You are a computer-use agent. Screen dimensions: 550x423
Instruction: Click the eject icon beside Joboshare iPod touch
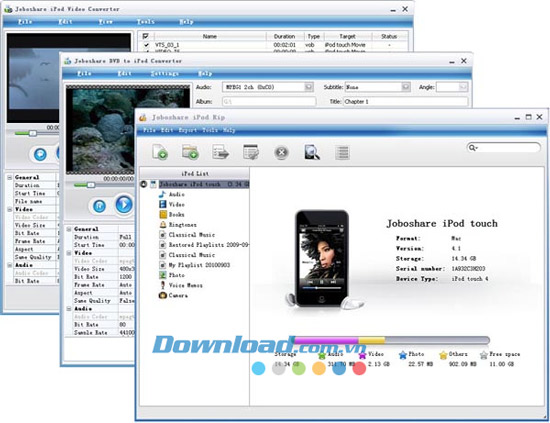tap(143, 184)
